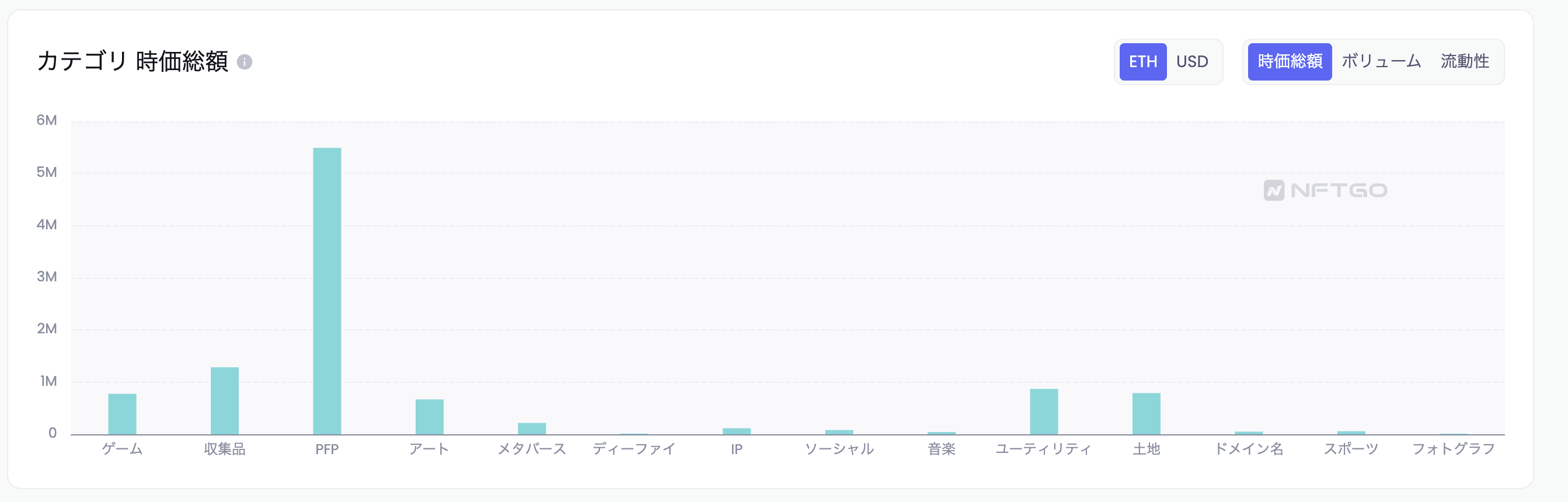Click the PFP bar in the chart
This screenshot has width=1568, height=502.
[327, 291]
